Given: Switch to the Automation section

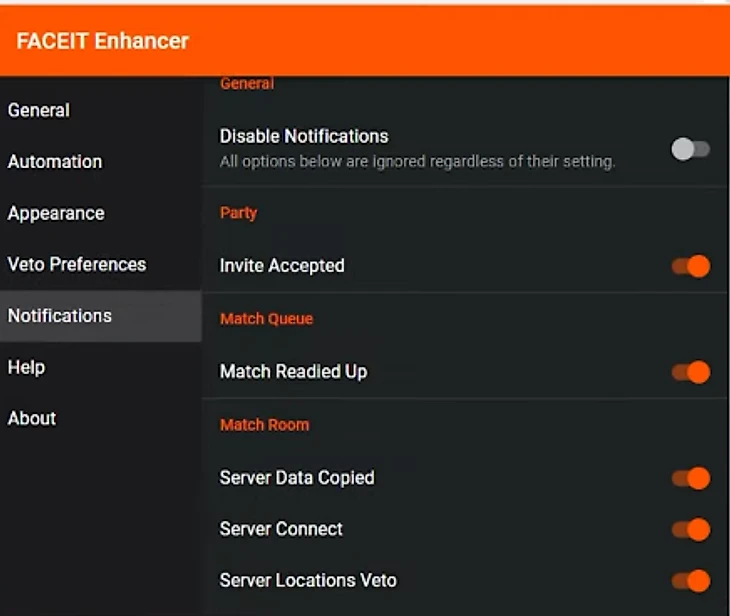Looking at the screenshot, I should (x=55, y=162).
